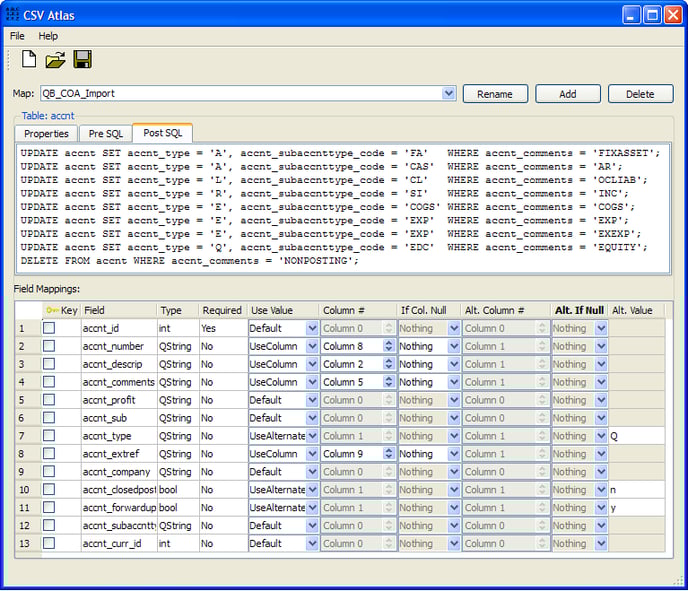688x591 pixels.
Task: Click the Open folder toolbar icon
Action: point(55,60)
